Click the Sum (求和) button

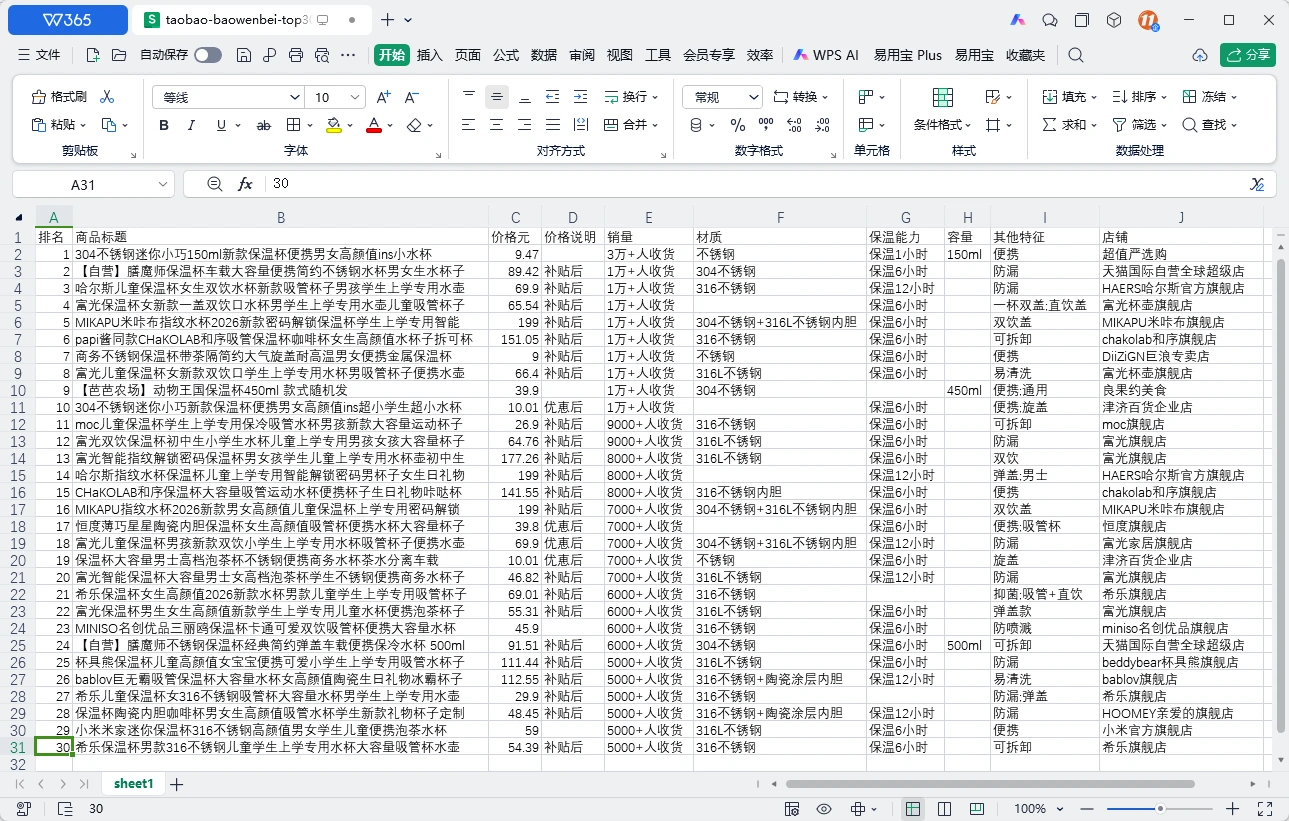[x=1069, y=125]
